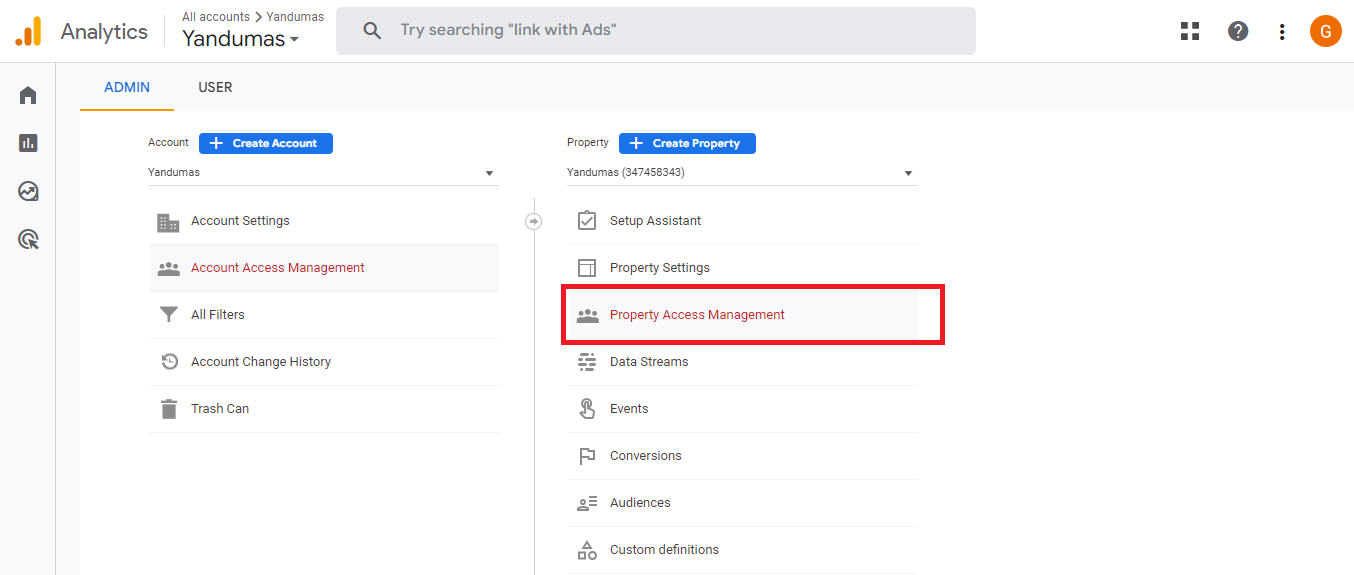Viewport: 1354px width, 575px height.
Task: Open the Home icon in left sidebar
Action: pyautogui.click(x=28, y=95)
